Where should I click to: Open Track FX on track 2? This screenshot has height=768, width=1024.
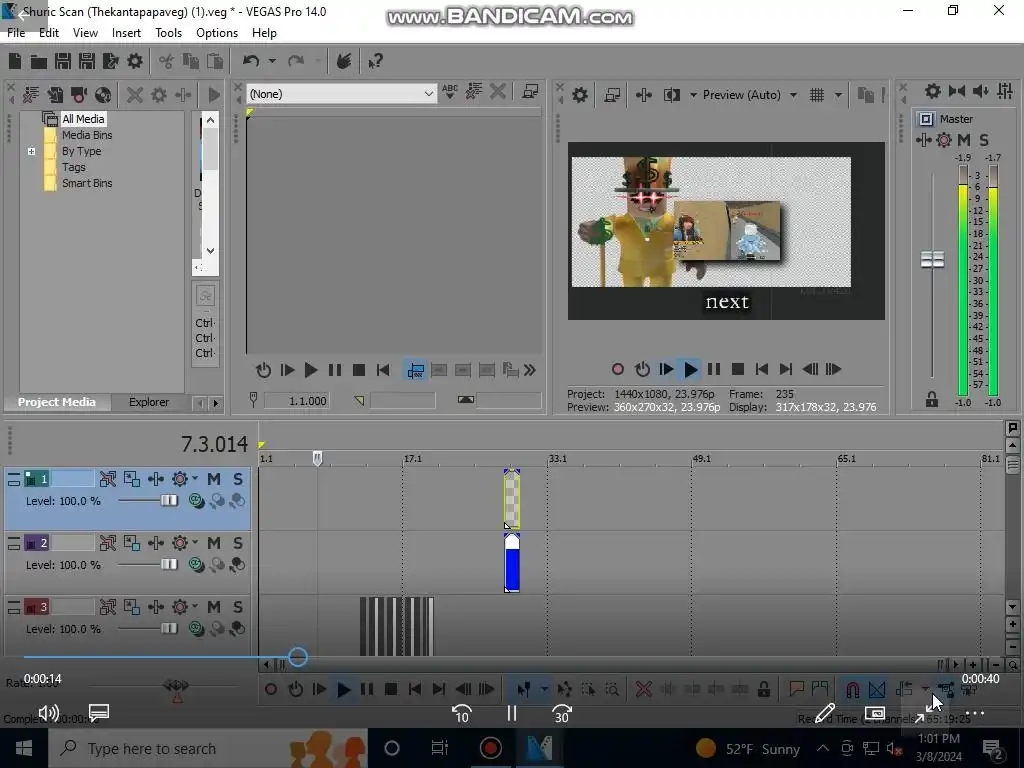pyautogui.click(x=180, y=543)
